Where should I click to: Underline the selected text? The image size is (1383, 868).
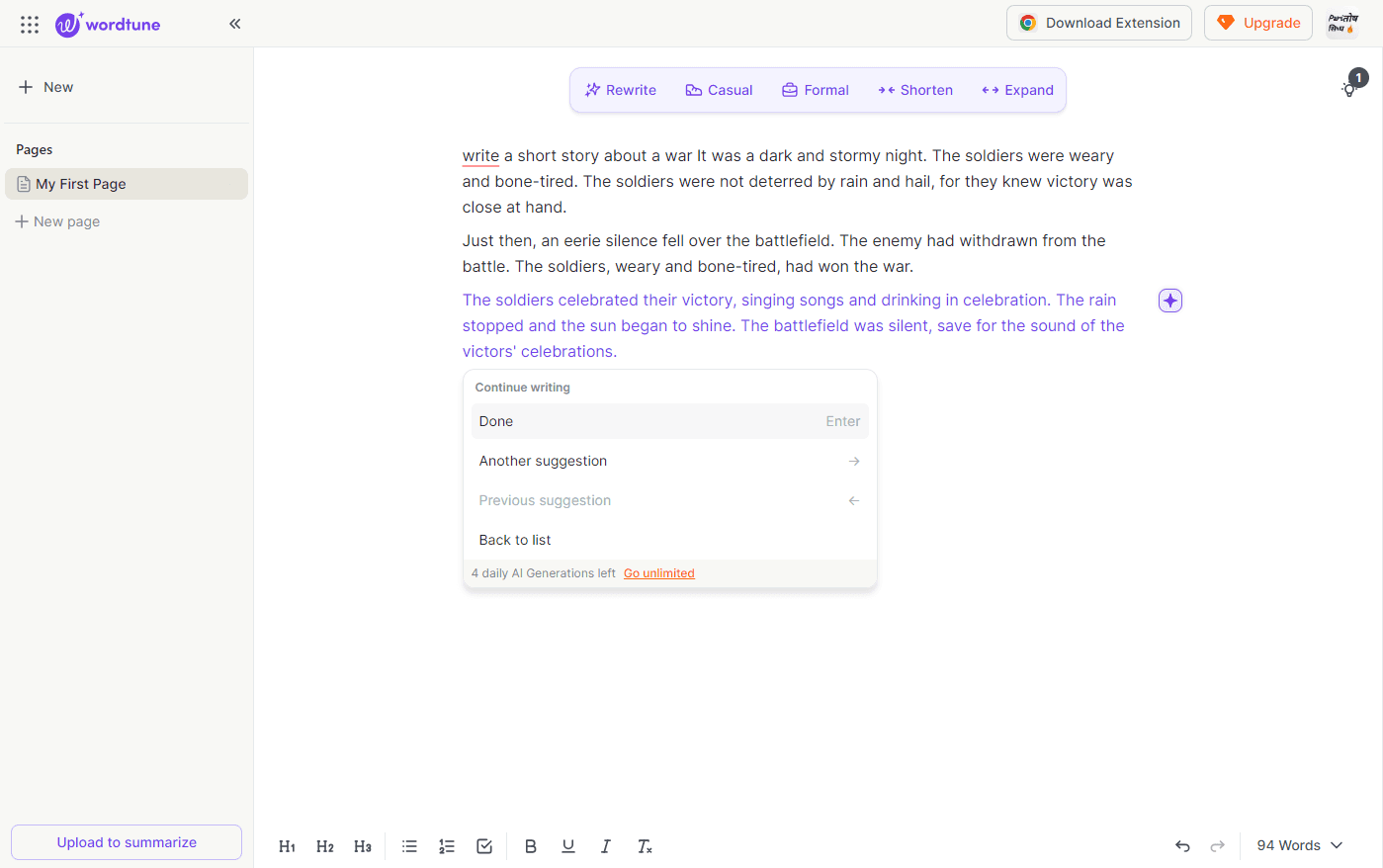(x=568, y=846)
